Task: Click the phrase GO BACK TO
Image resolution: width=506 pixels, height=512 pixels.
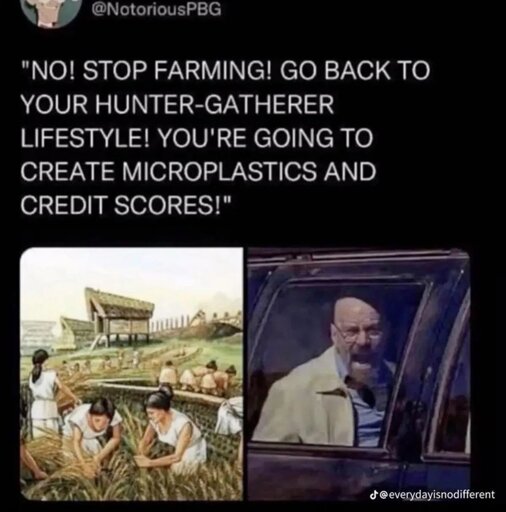Action: pos(355,71)
